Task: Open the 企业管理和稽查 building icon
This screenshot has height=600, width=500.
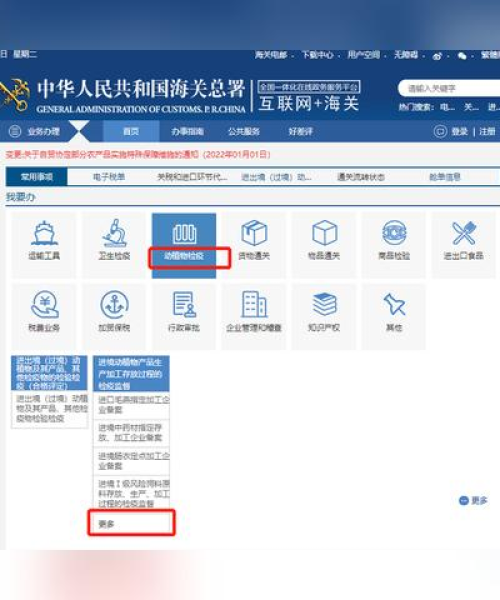Action: pyautogui.click(x=254, y=304)
